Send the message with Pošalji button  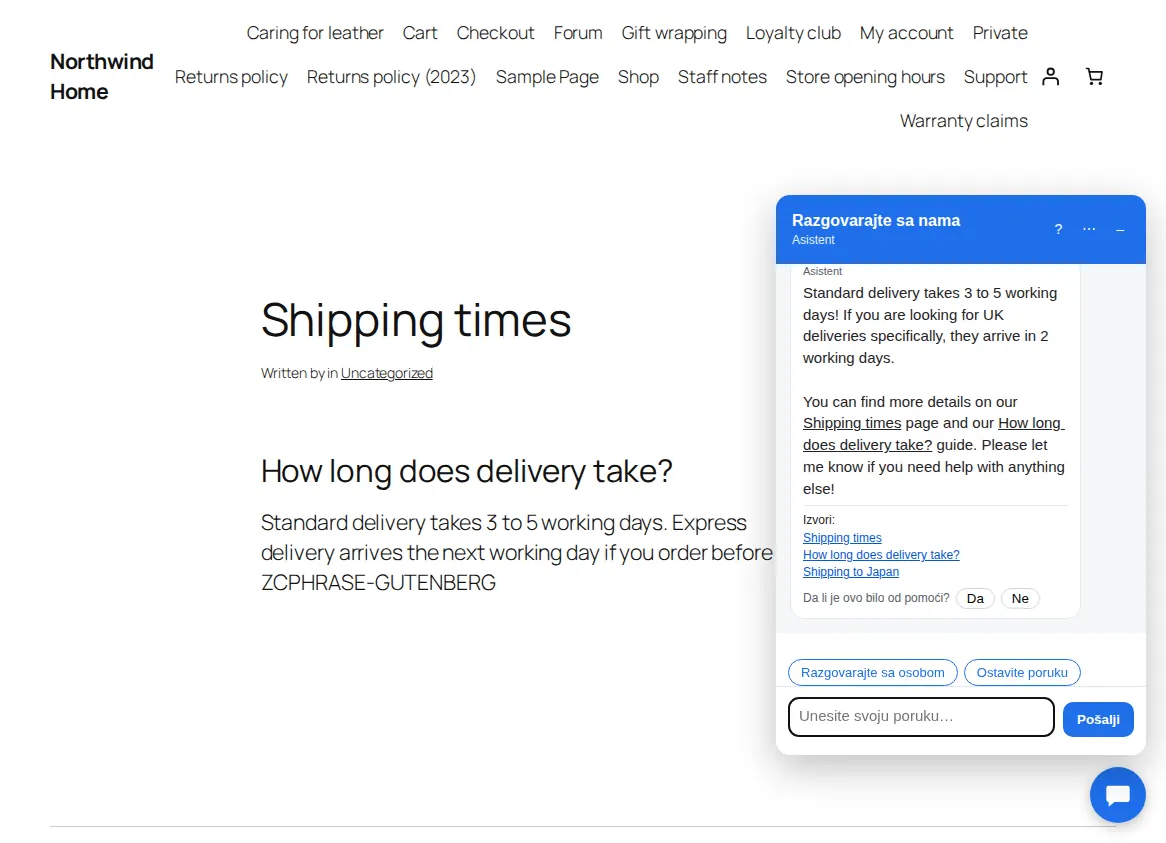(1098, 719)
